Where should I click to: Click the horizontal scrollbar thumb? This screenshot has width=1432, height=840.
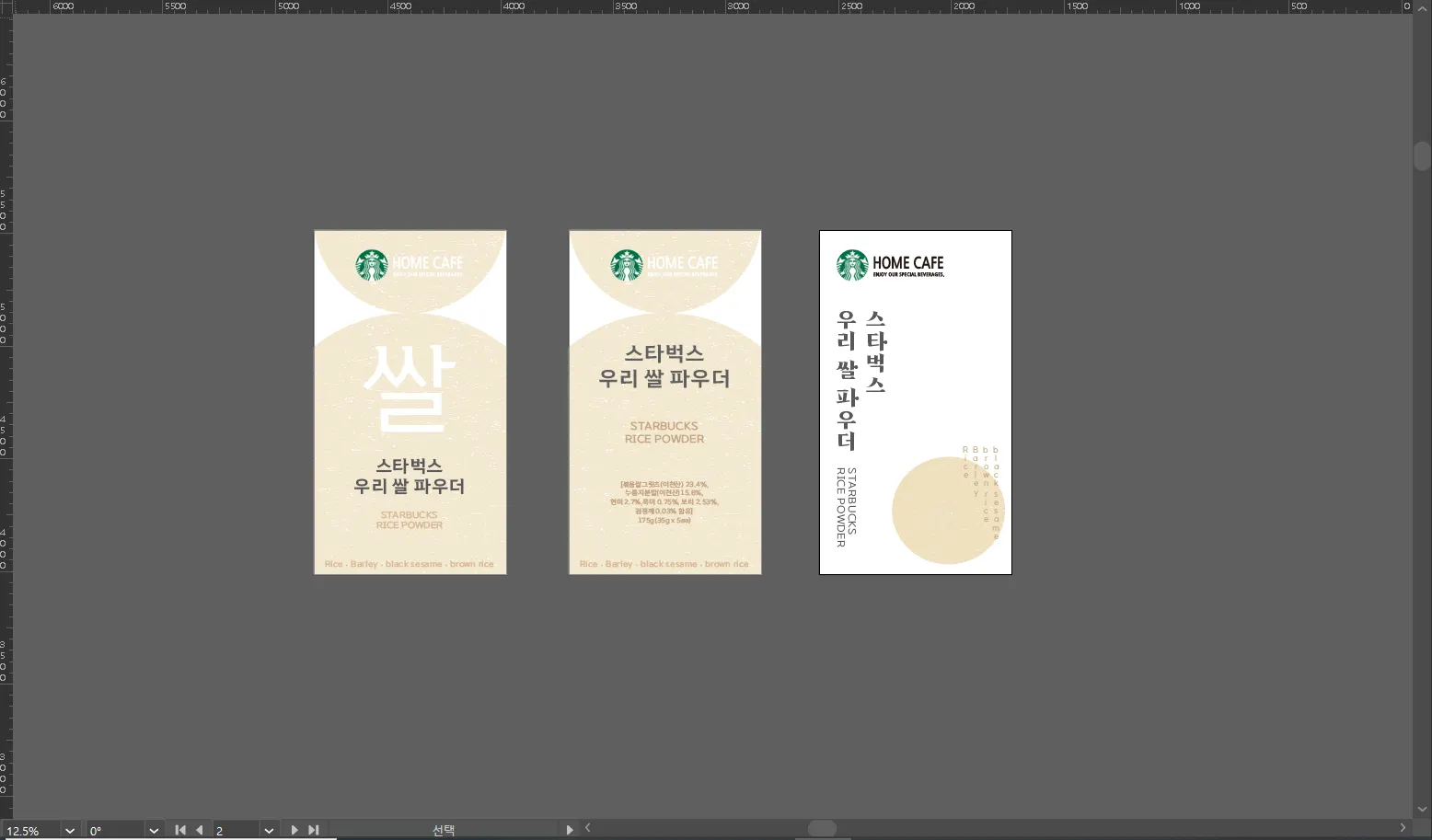(822, 829)
